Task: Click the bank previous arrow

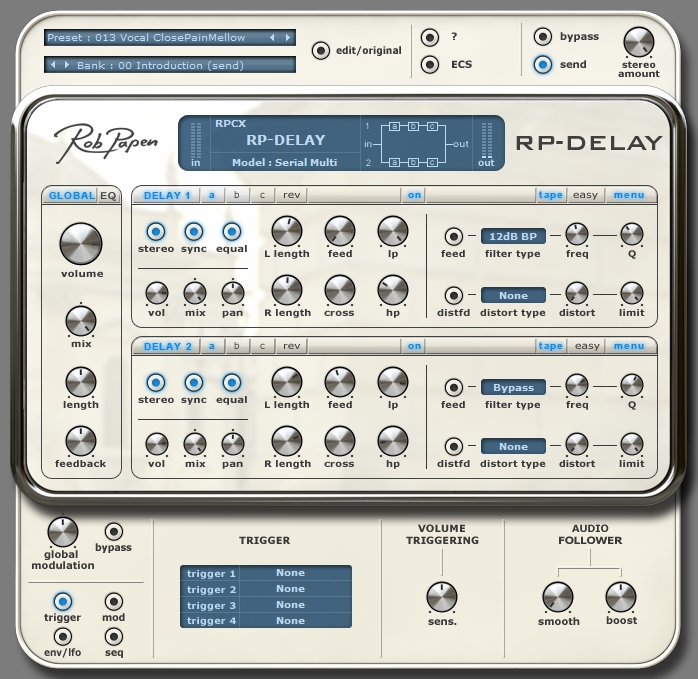Action: (x=53, y=65)
